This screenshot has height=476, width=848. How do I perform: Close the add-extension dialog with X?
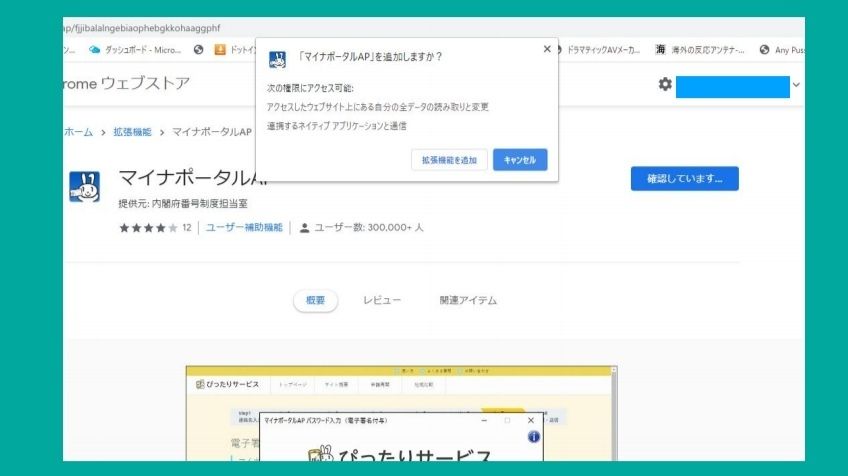(x=547, y=49)
